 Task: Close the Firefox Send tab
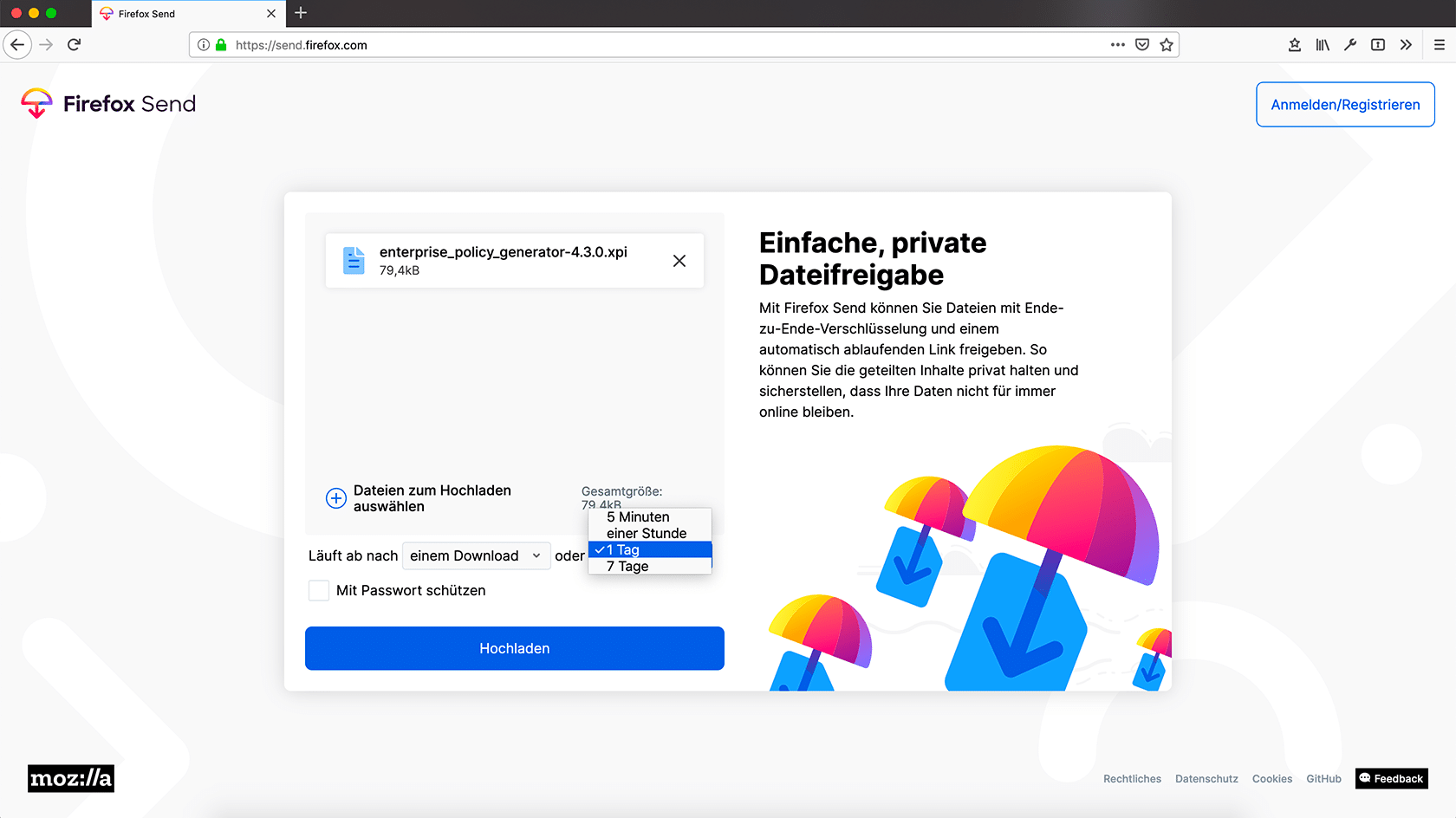[271, 14]
